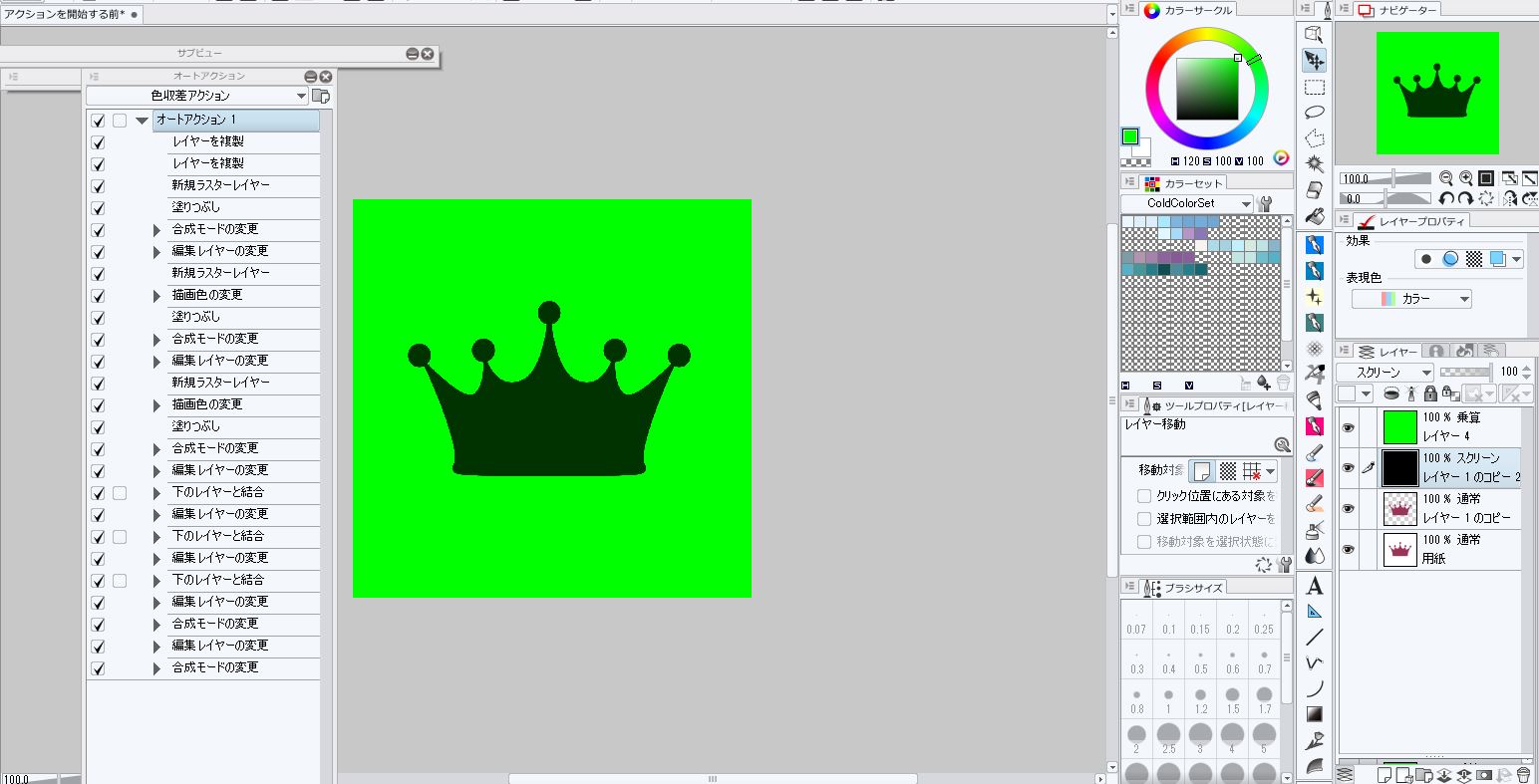Select the straight line figure tool
1539x784 pixels.
coord(1315,637)
